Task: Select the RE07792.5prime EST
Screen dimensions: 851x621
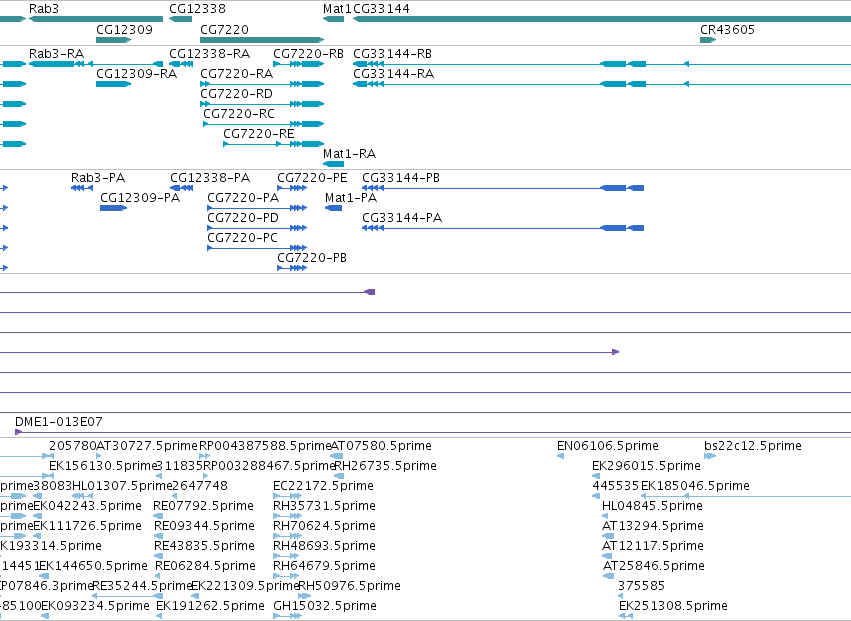Action: tap(158, 516)
